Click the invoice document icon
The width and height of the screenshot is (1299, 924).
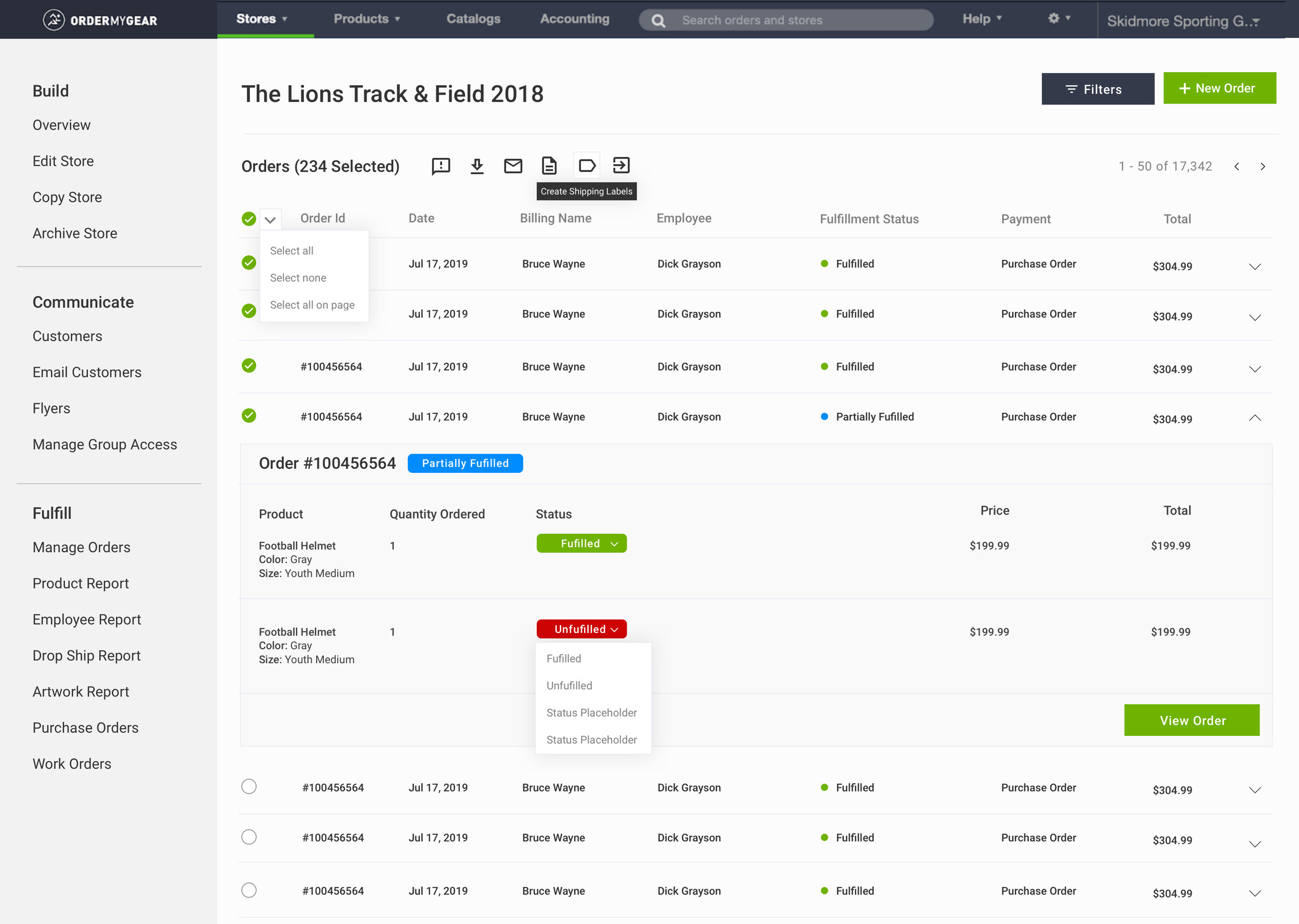[x=549, y=166]
